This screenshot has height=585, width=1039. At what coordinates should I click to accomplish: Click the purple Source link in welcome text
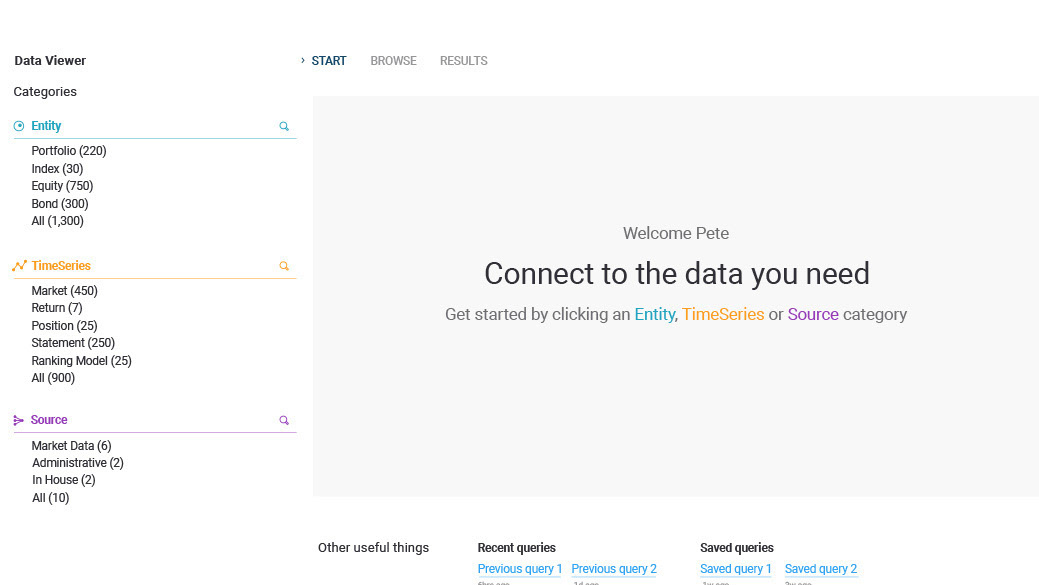coord(813,314)
